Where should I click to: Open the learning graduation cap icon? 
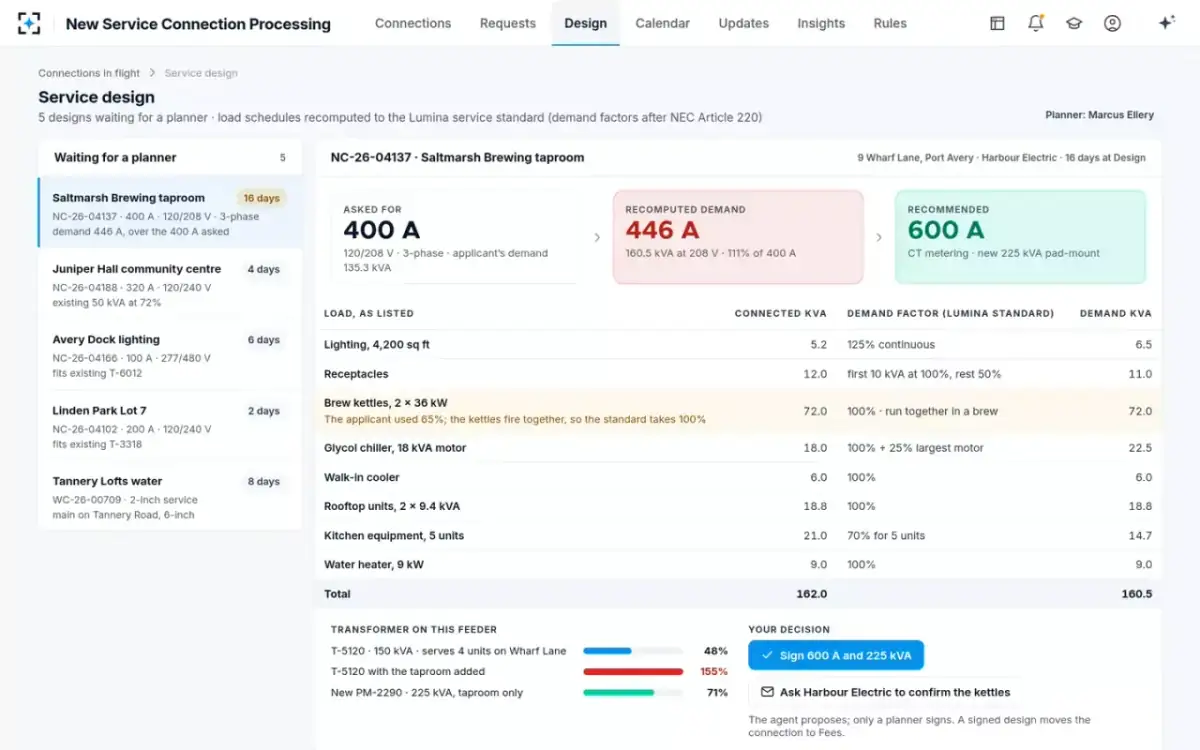1074,23
